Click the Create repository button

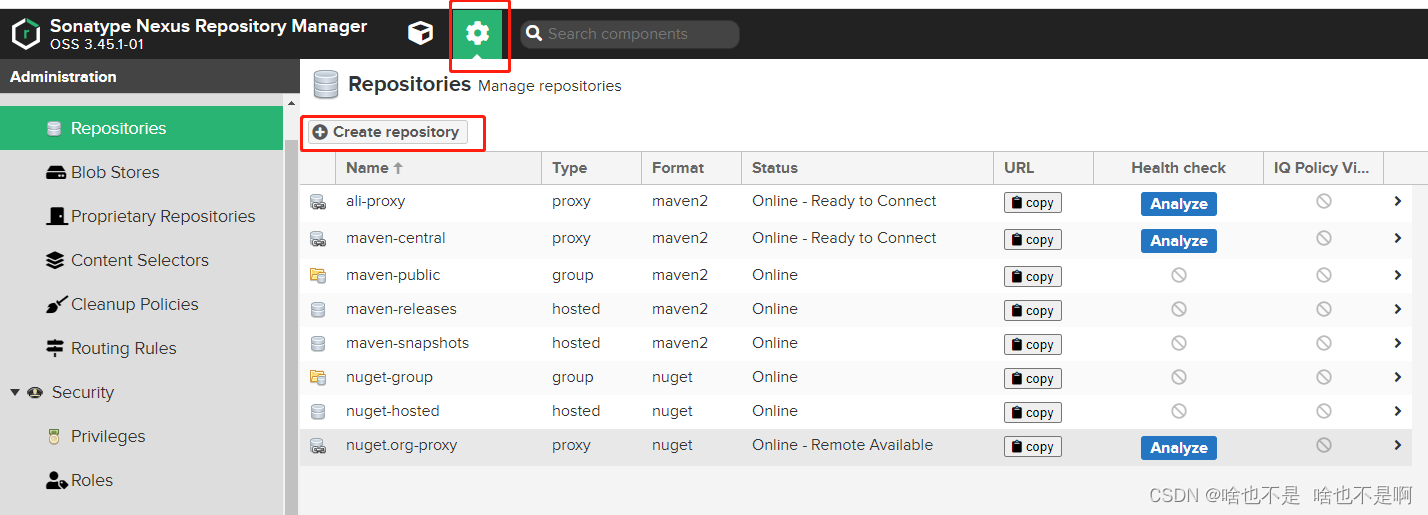(x=386, y=132)
